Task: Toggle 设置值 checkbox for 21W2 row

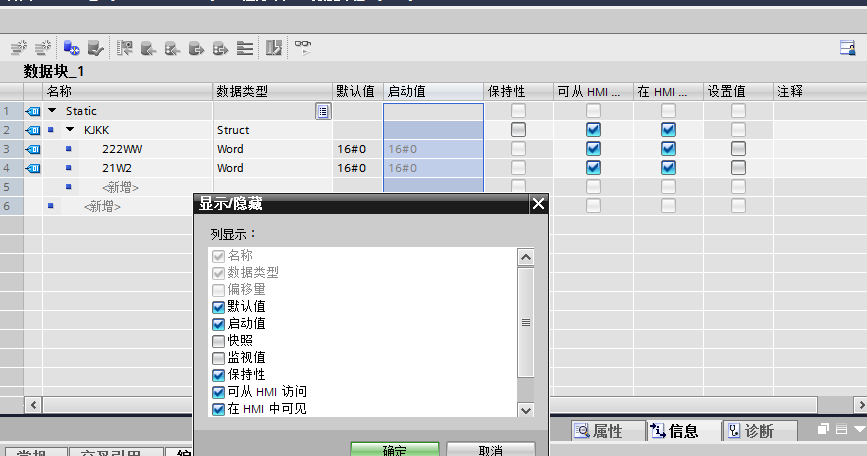Action: pyautogui.click(x=738, y=167)
